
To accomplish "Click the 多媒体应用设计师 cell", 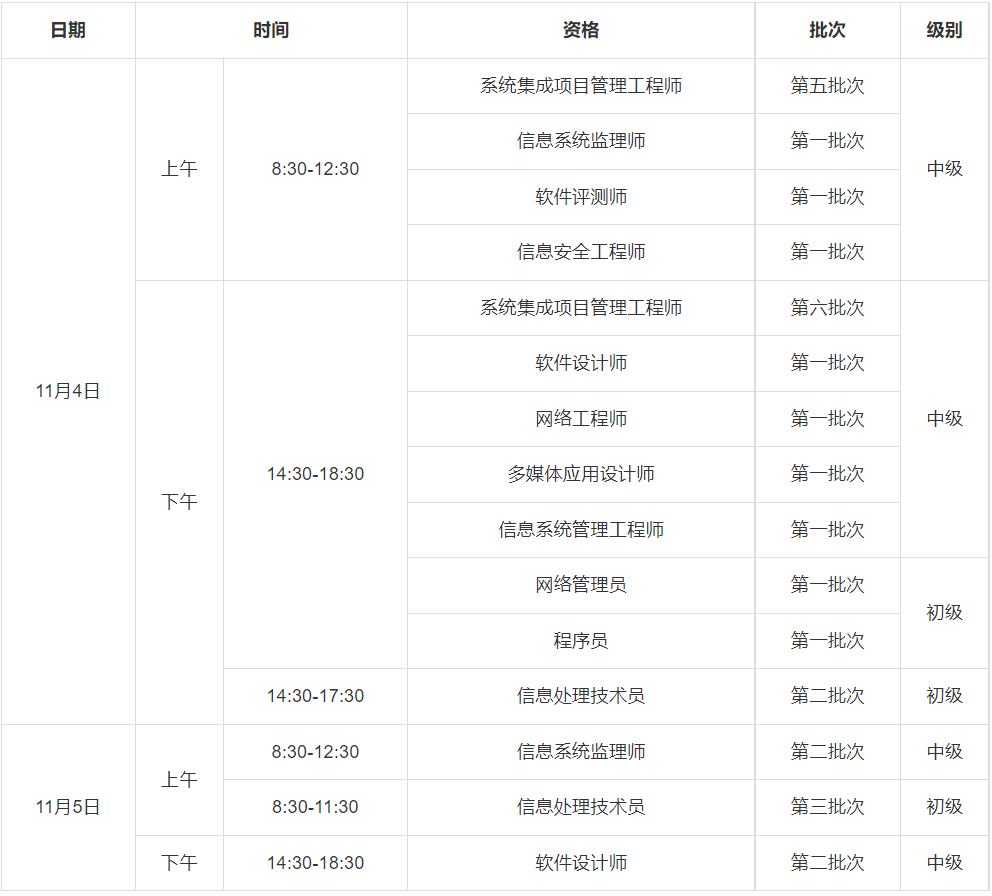I will (x=581, y=474).
